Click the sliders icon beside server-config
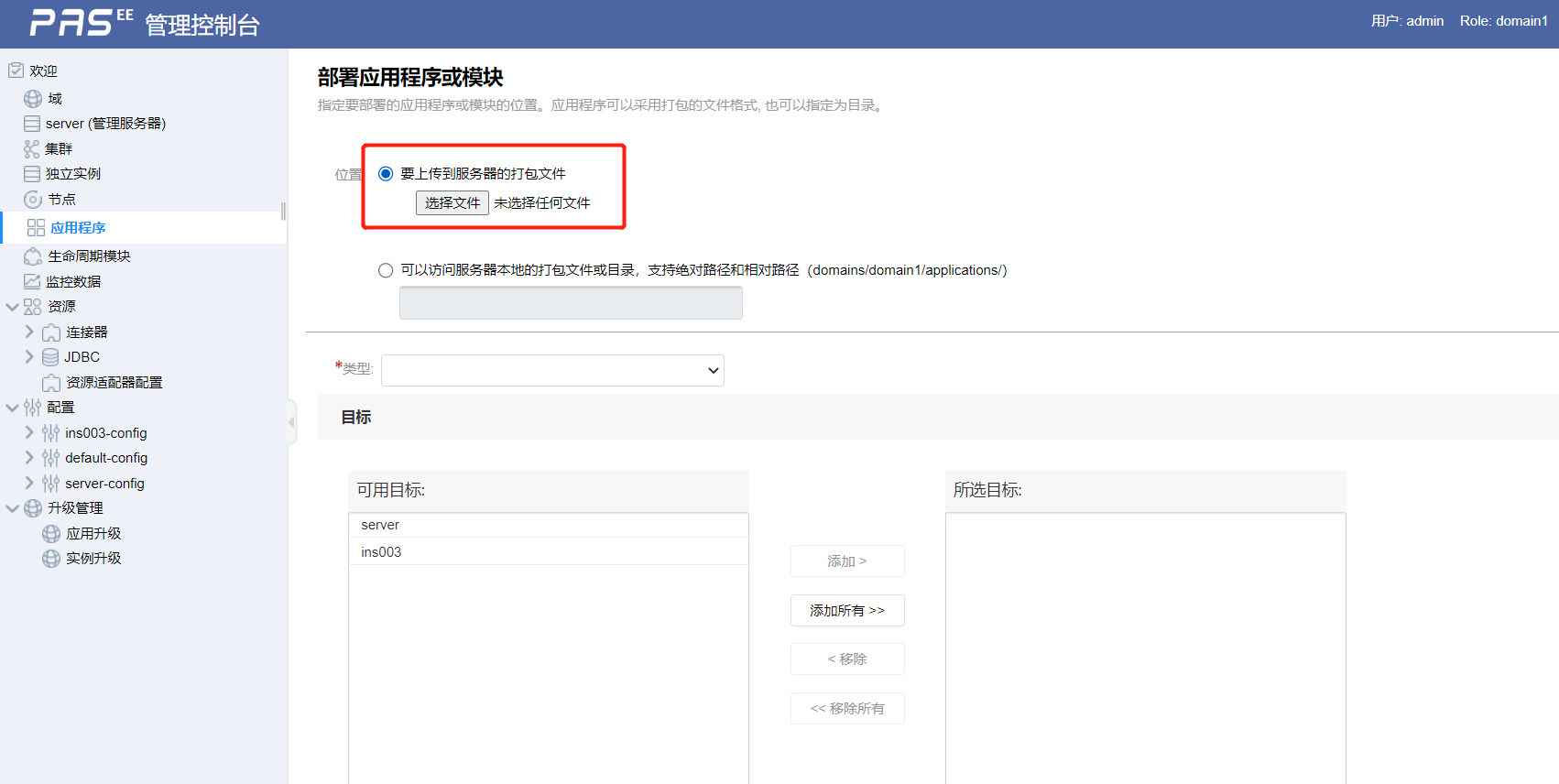 [50, 484]
